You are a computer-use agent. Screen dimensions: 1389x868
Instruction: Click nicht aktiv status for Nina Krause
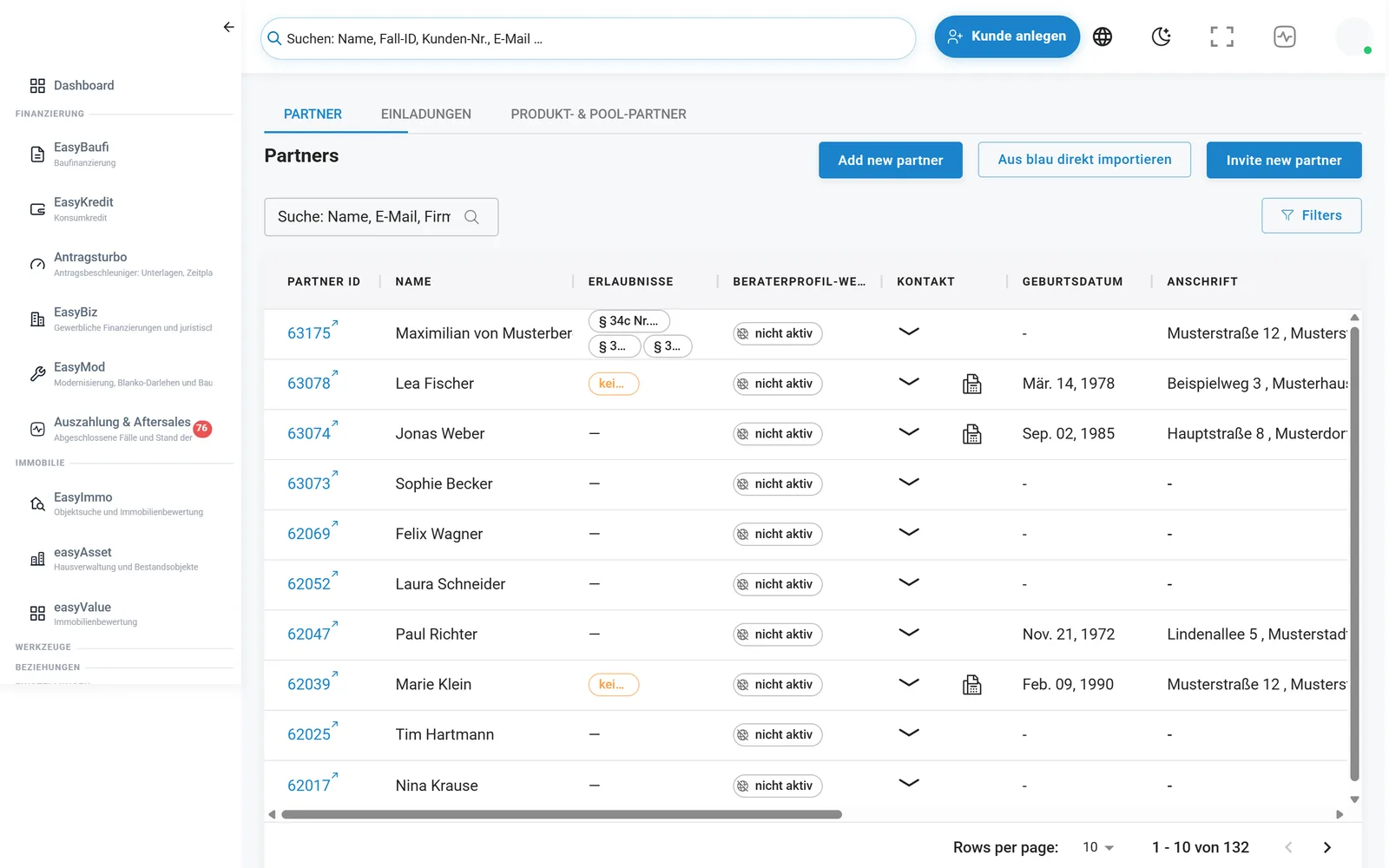click(778, 786)
